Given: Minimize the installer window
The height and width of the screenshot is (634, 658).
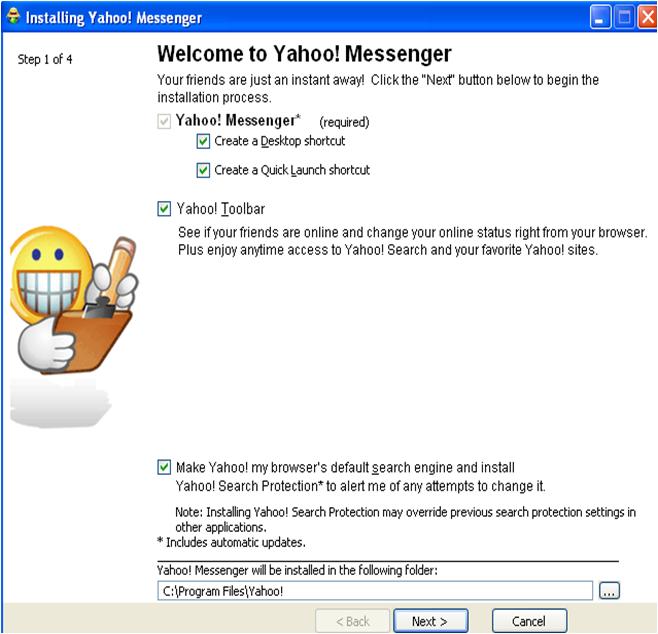Looking at the screenshot, I should coord(599,18).
